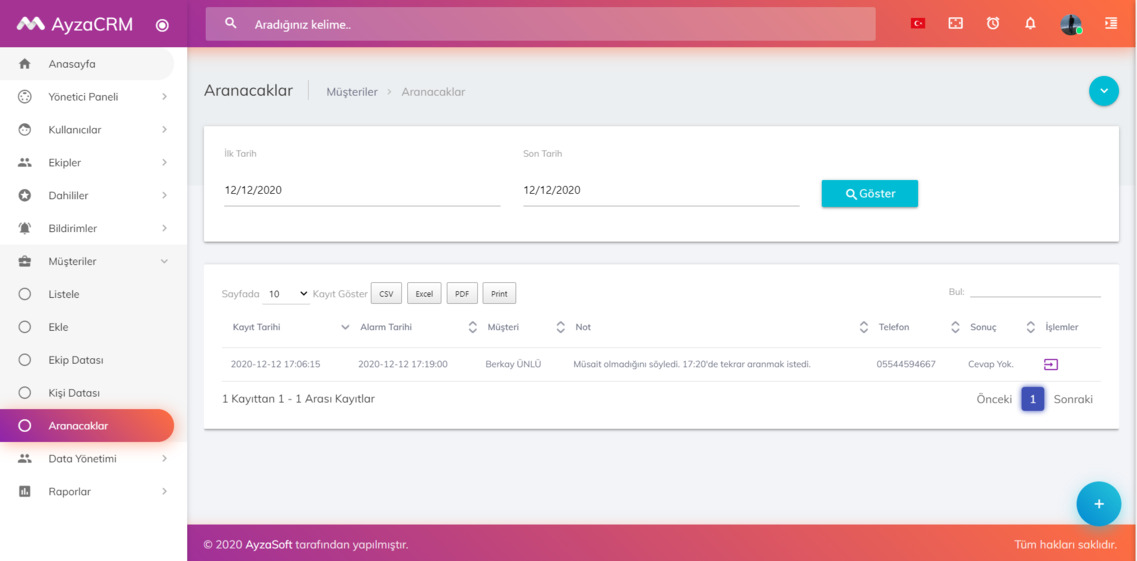Click the Turkish flag language icon
This screenshot has height=561, width=1137.
(917, 23)
